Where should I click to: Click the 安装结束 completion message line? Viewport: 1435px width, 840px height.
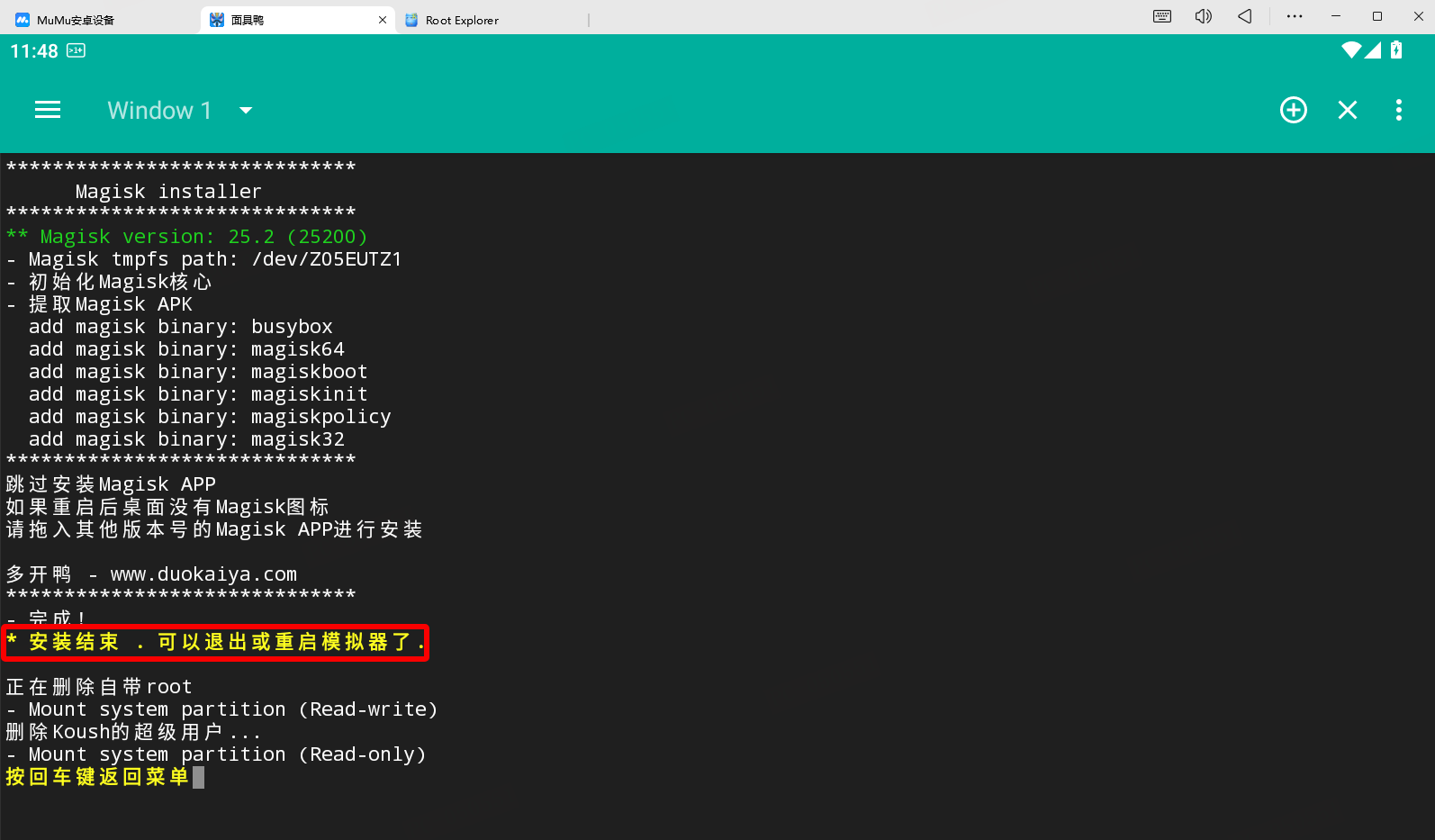pos(215,642)
